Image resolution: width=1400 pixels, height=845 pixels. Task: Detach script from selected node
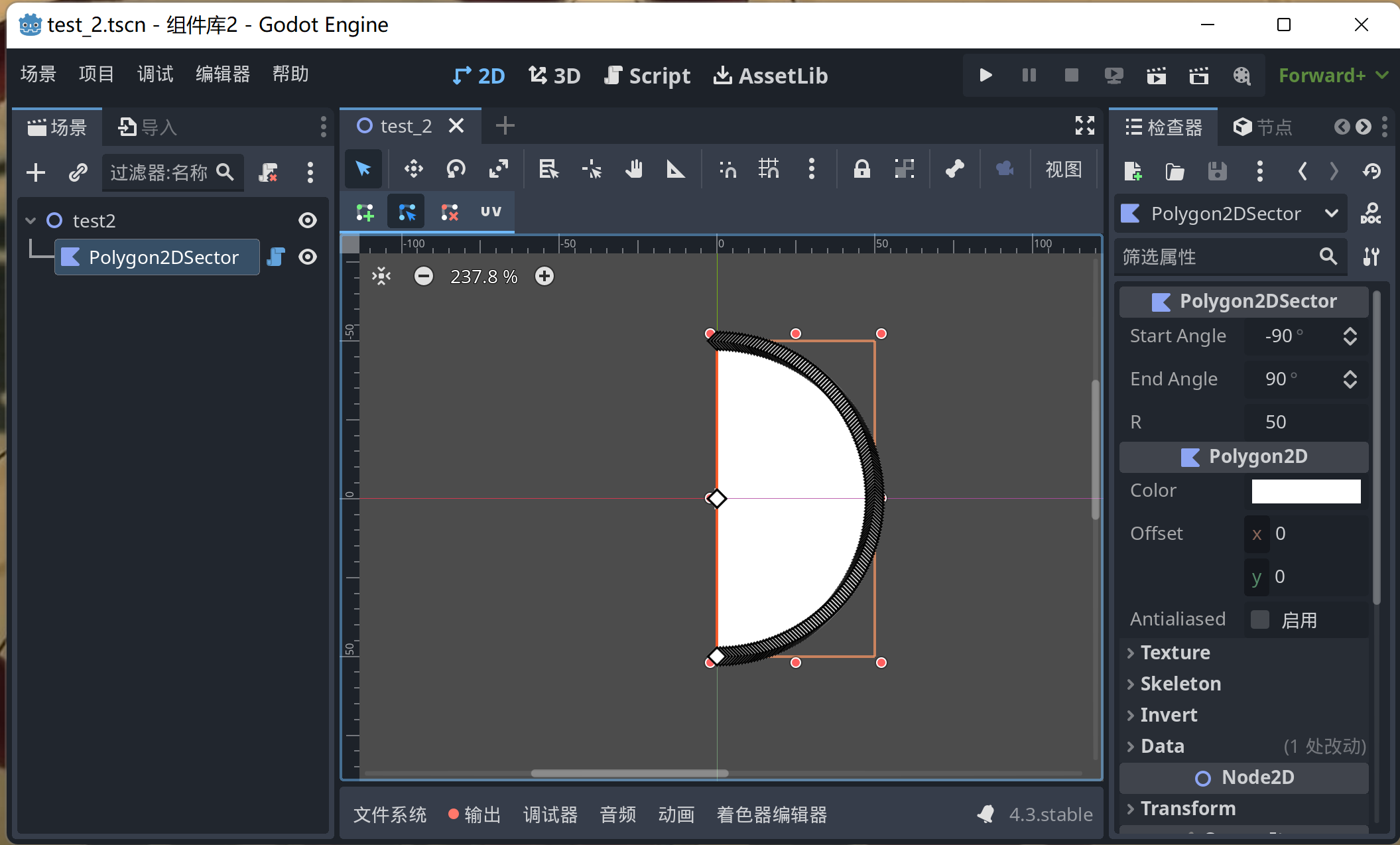coord(267,172)
